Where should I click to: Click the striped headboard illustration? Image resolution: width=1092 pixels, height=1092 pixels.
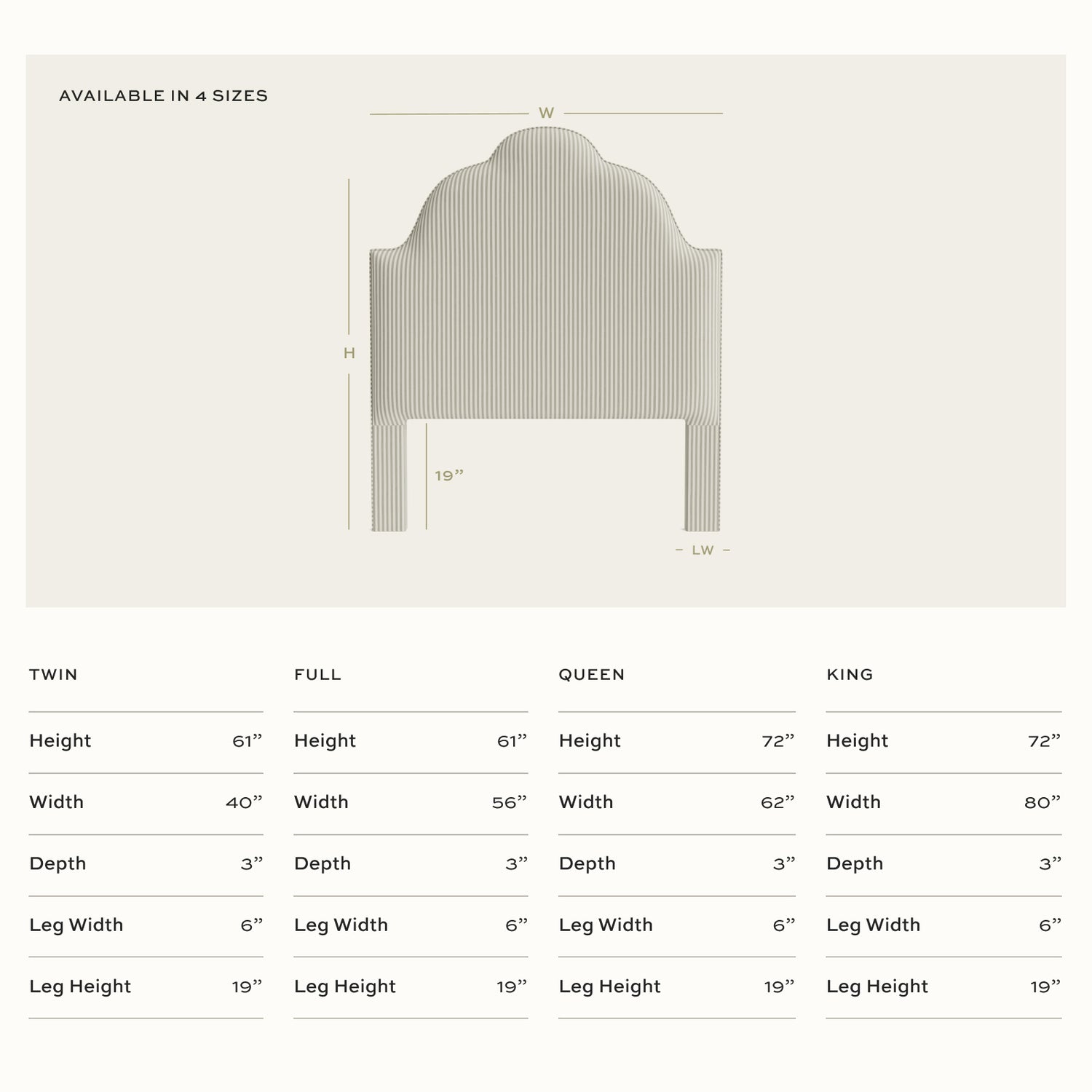point(546,306)
